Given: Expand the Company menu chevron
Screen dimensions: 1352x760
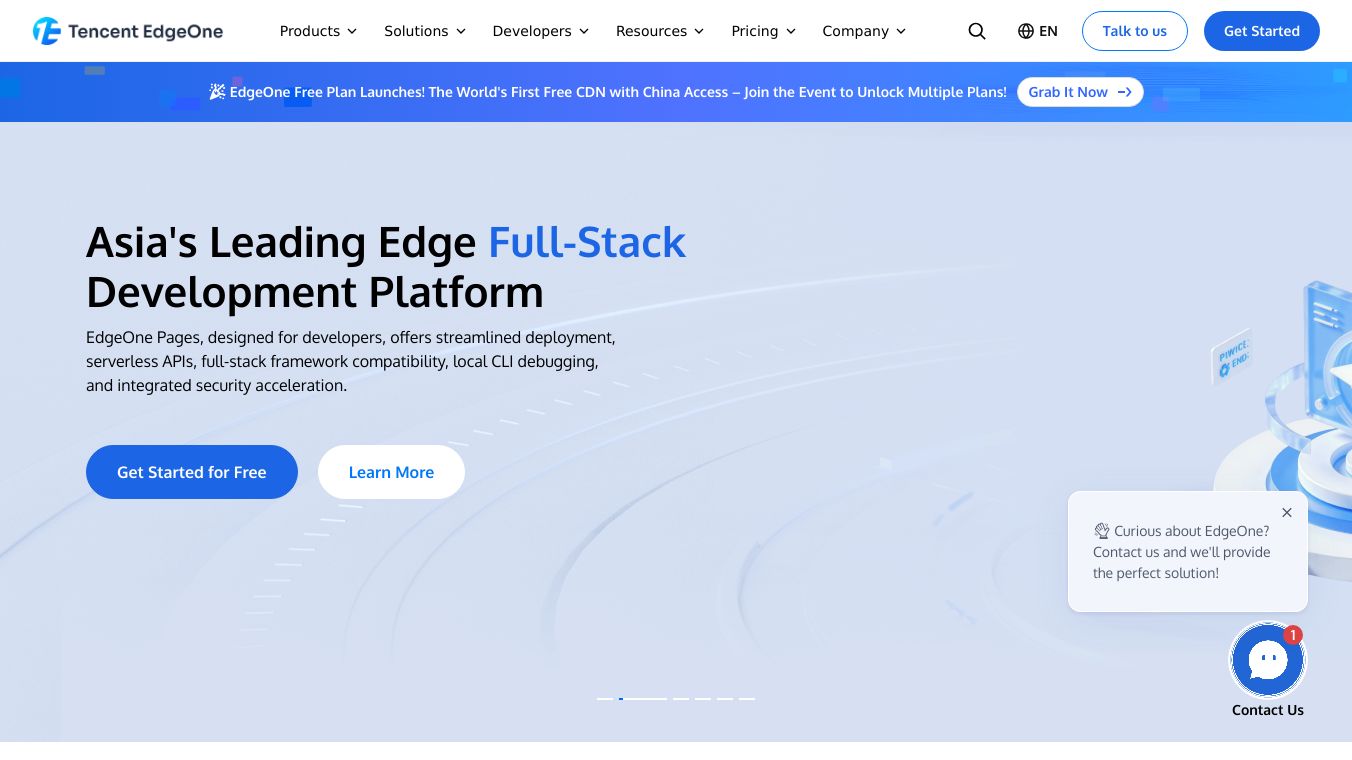Looking at the screenshot, I should pos(901,31).
